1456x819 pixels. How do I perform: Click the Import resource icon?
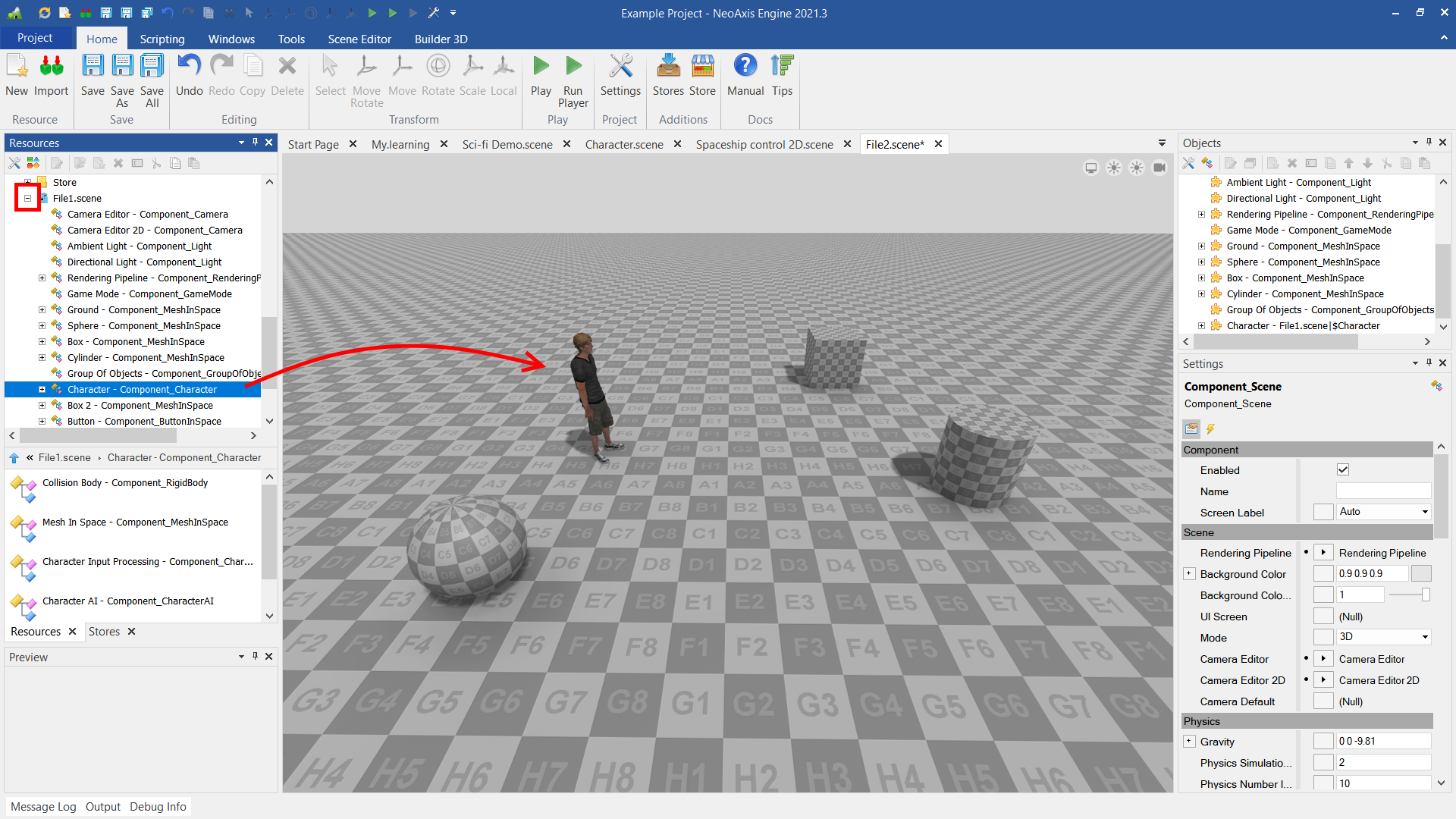pyautogui.click(x=51, y=67)
